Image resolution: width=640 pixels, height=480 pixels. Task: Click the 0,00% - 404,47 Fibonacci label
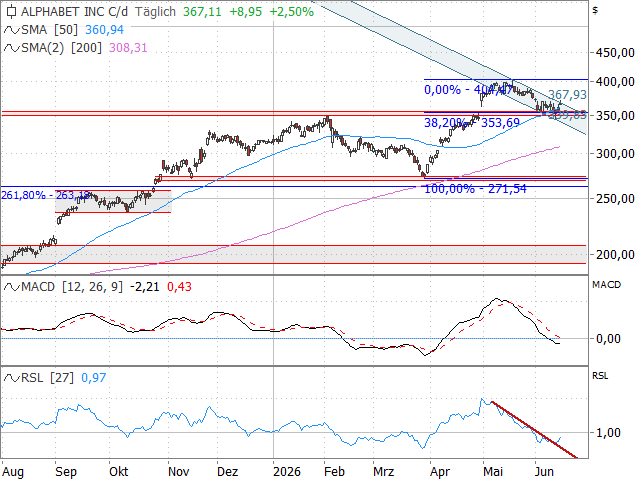(x=469, y=89)
